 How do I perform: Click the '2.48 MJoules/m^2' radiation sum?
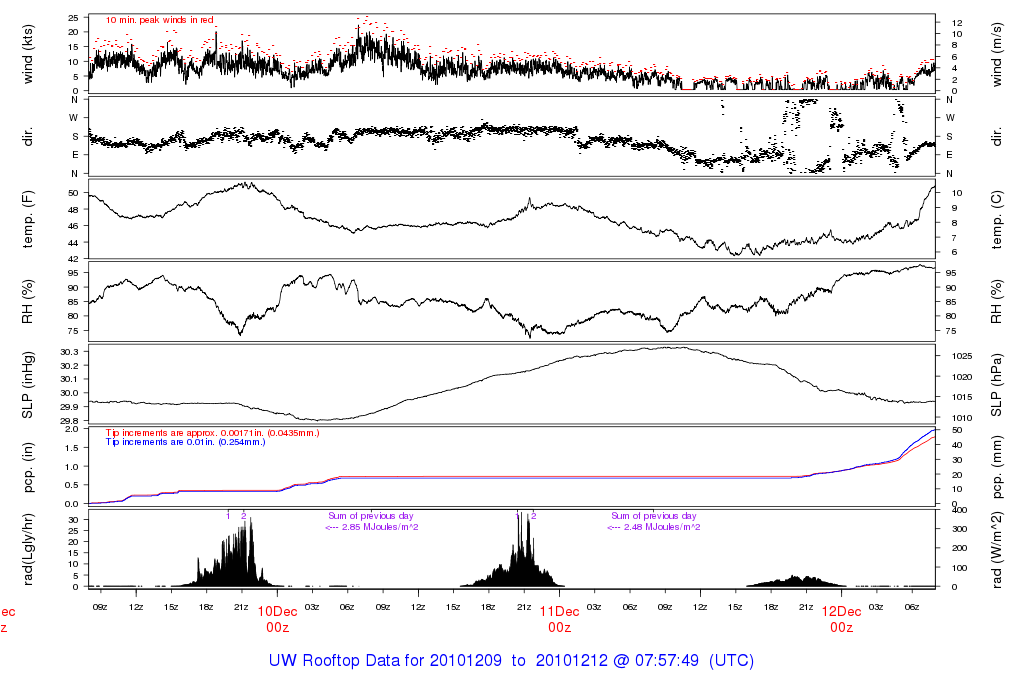[x=662, y=527]
